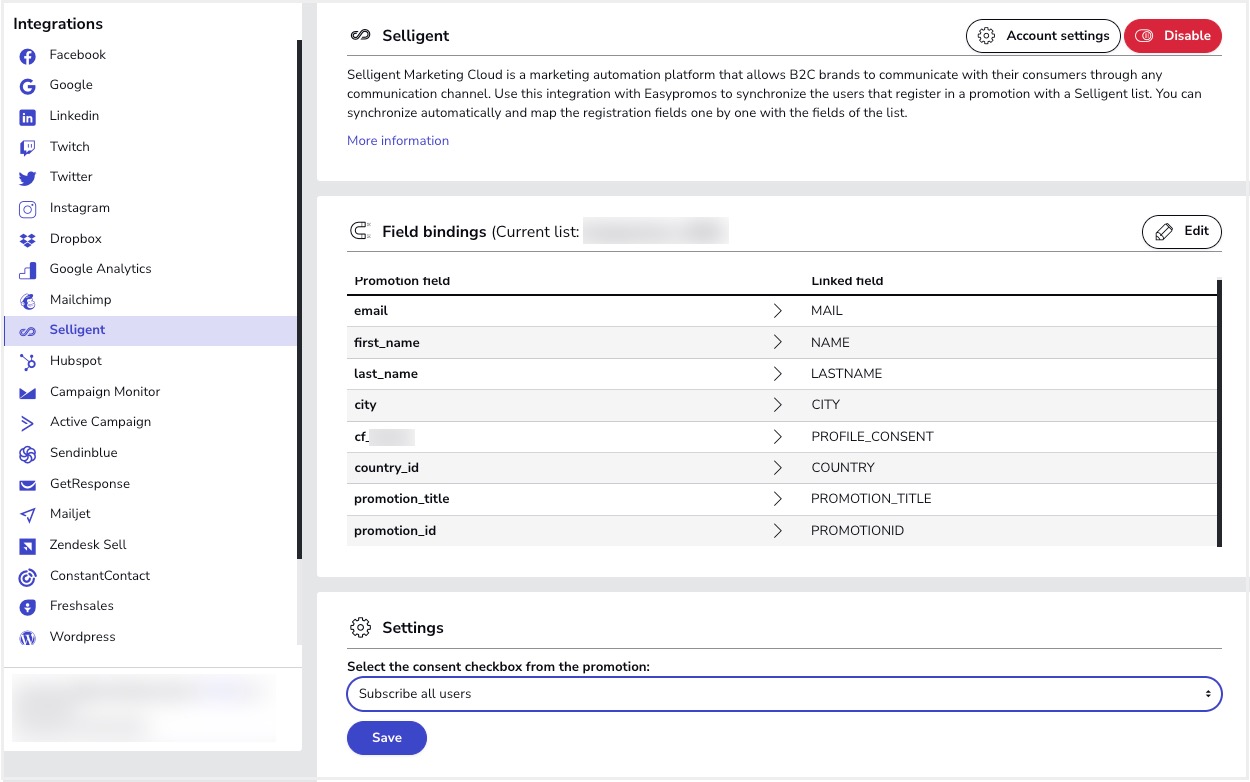The height and width of the screenshot is (782, 1250).
Task: Click the PROMOTION_TITLE linked field
Action: 871,499
